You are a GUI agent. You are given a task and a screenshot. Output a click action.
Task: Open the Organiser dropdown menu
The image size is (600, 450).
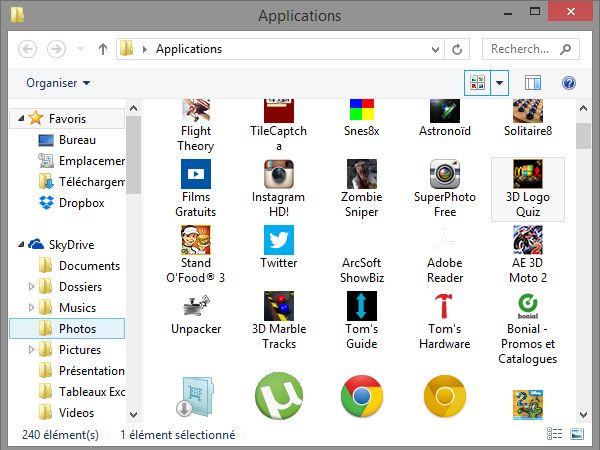point(58,83)
